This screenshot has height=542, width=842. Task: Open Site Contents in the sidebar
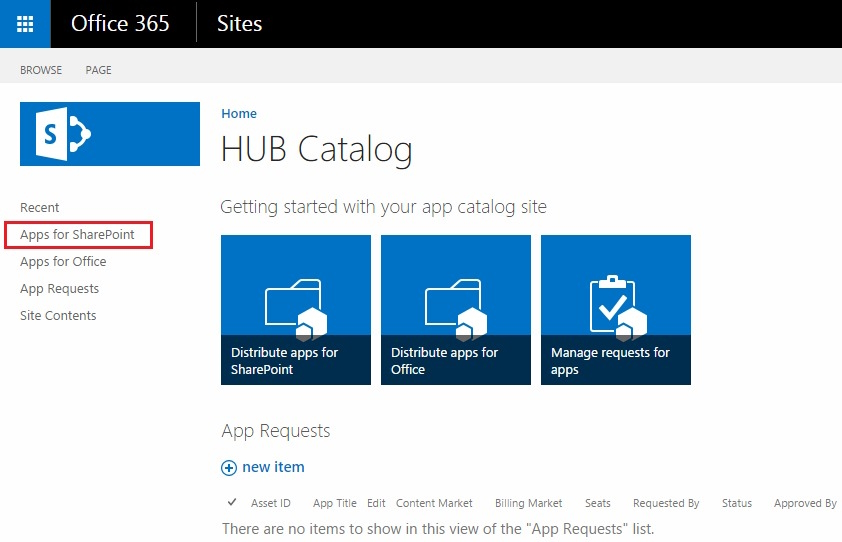(58, 316)
